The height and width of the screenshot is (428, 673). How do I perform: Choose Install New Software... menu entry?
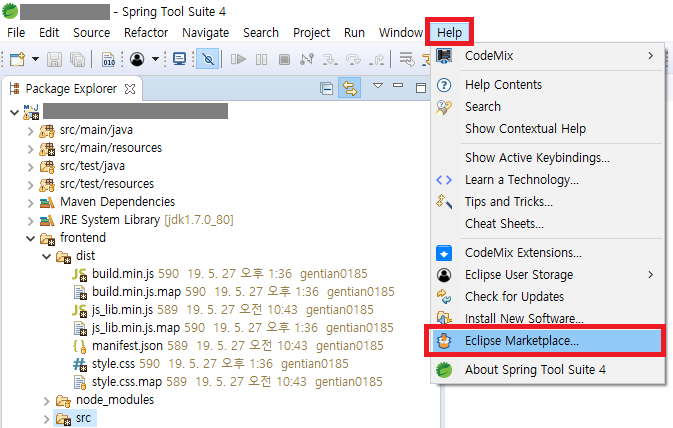pos(524,319)
